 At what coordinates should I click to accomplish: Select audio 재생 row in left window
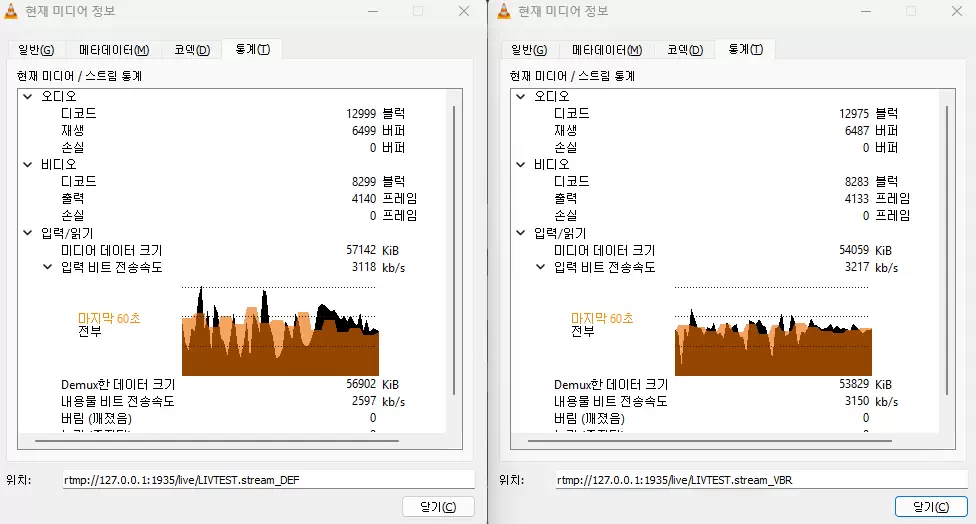pos(233,131)
